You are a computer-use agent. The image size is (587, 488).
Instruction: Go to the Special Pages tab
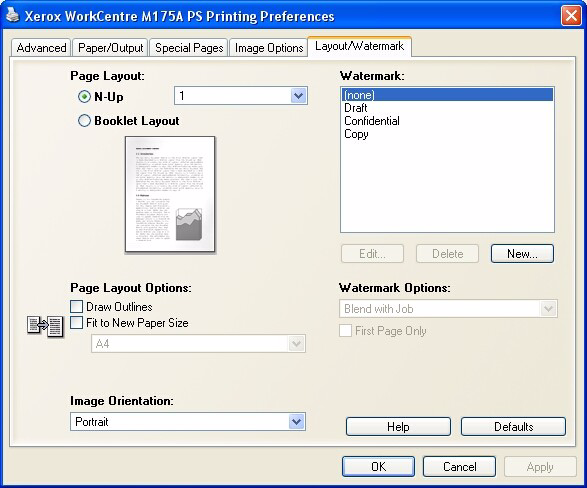point(189,48)
